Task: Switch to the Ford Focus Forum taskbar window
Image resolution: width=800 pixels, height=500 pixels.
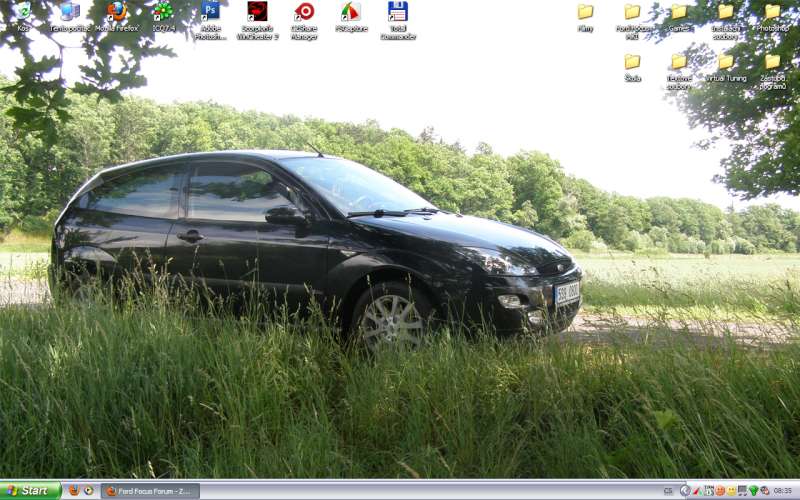Action: coord(151,491)
